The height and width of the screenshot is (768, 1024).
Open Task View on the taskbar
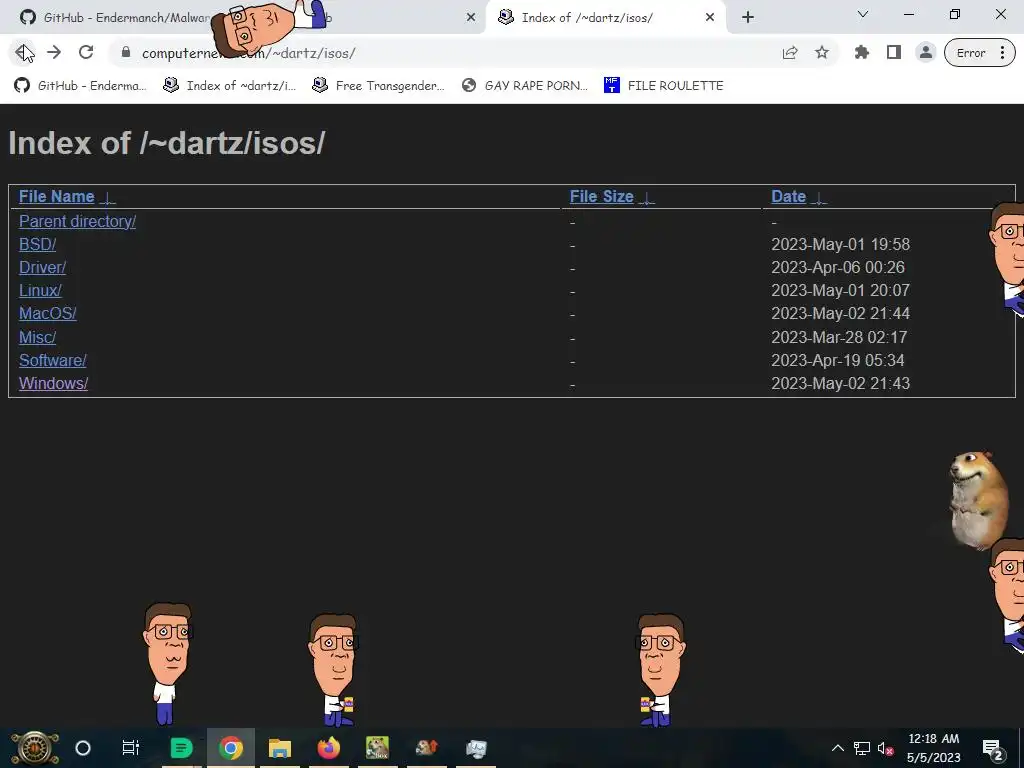[131, 748]
